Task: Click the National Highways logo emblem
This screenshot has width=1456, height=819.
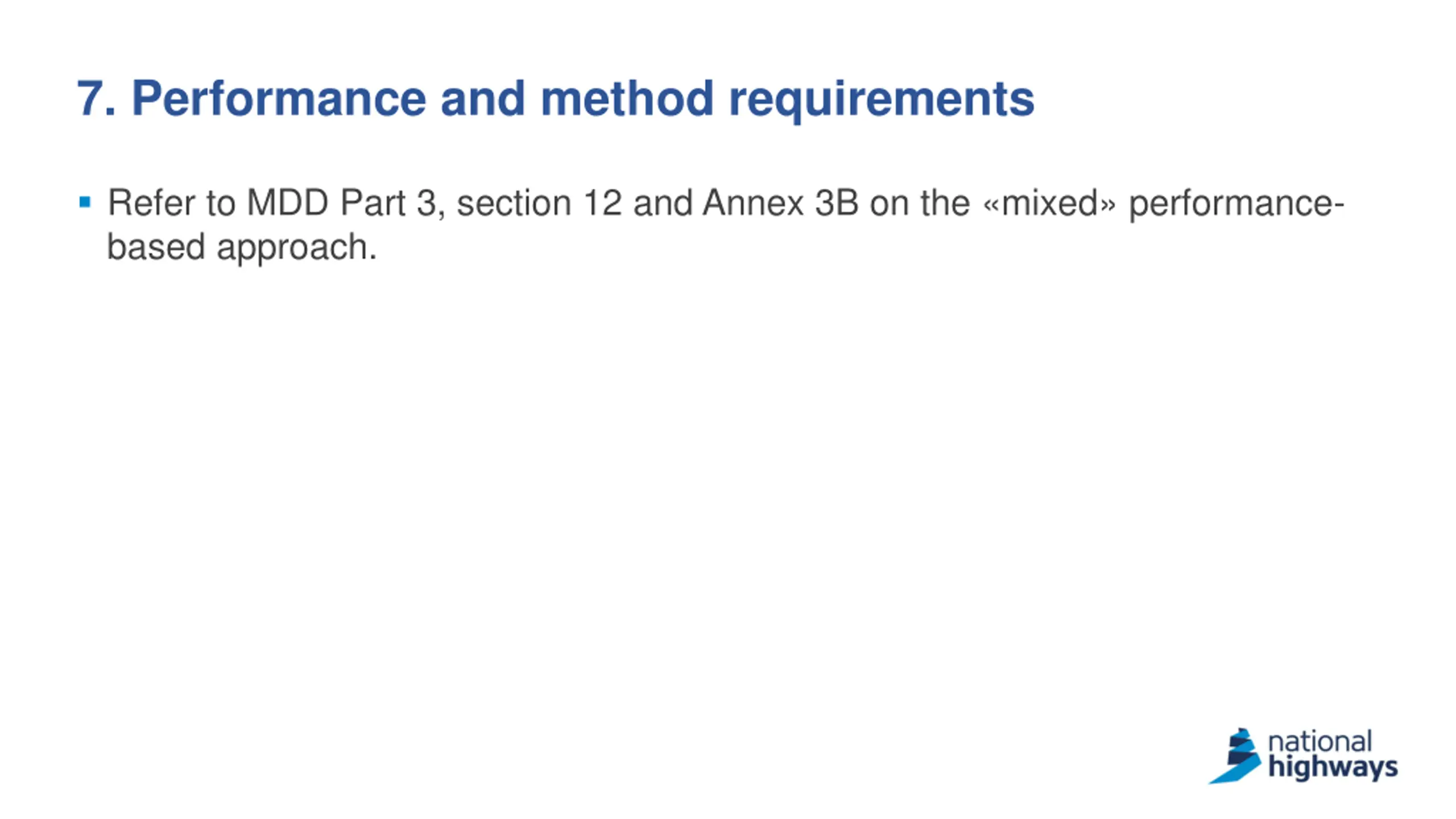Action: click(1234, 756)
